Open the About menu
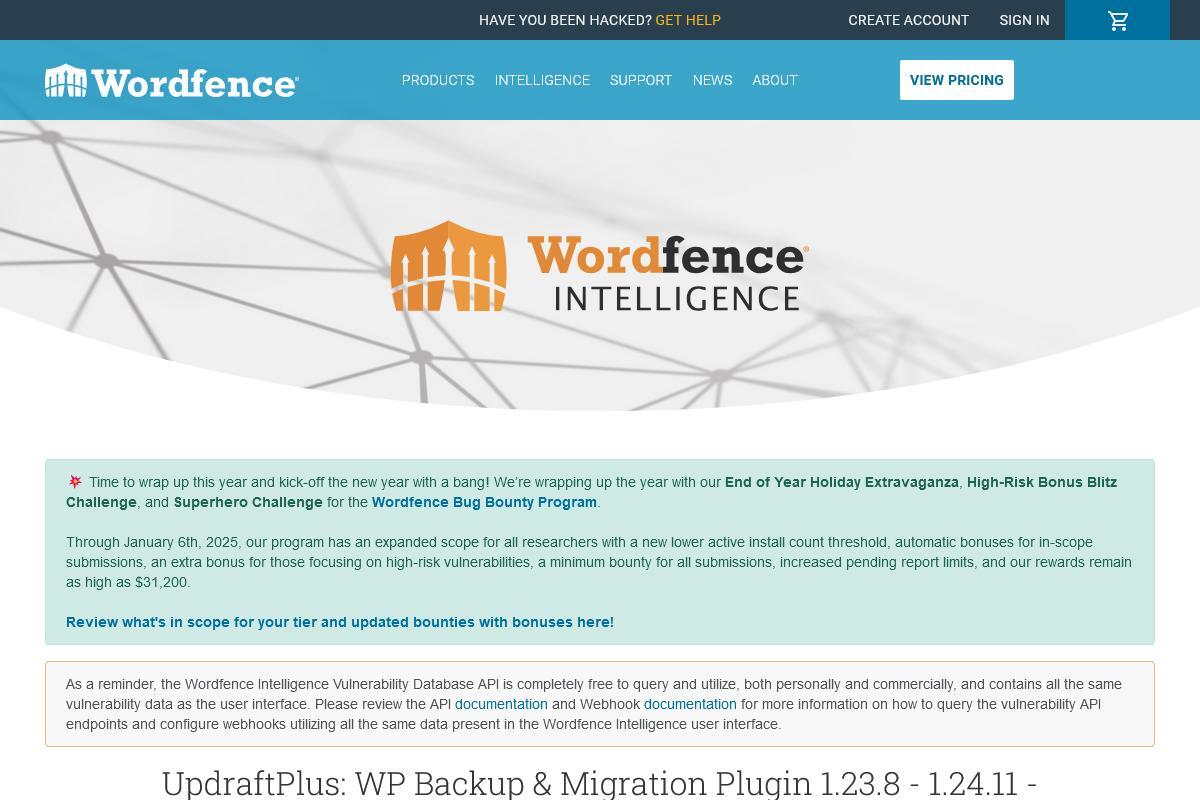The height and width of the screenshot is (800, 1200). [775, 80]
